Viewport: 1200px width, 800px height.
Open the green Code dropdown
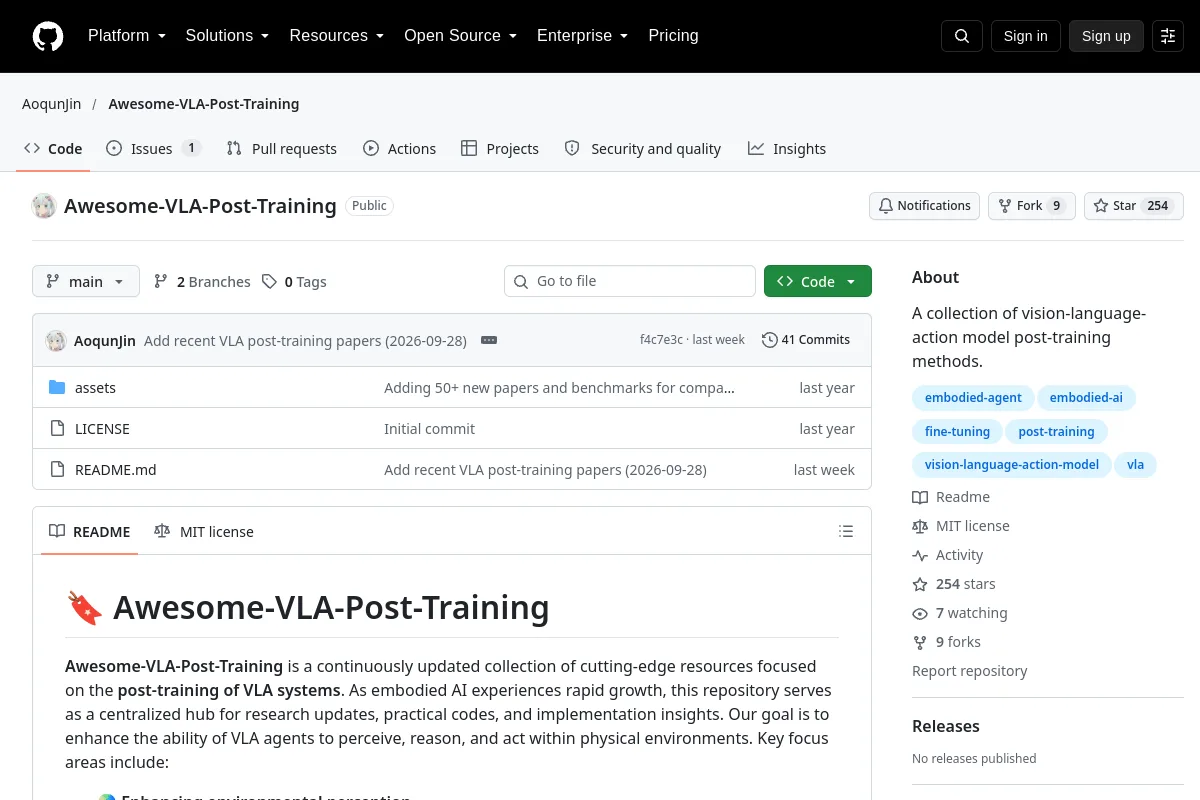[x=818, y=281]
